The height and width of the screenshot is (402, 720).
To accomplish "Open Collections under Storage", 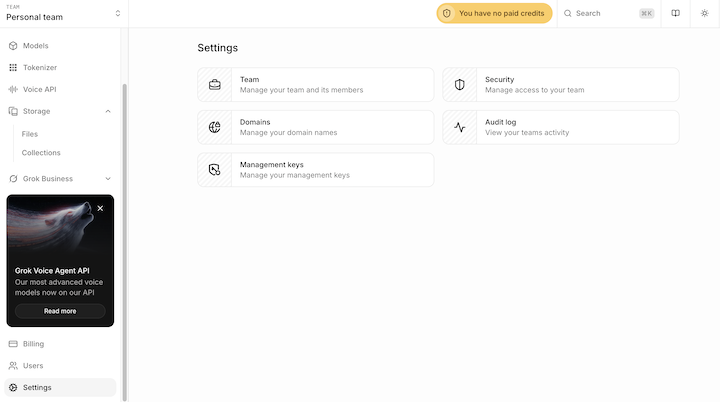I will click(41, 153).
